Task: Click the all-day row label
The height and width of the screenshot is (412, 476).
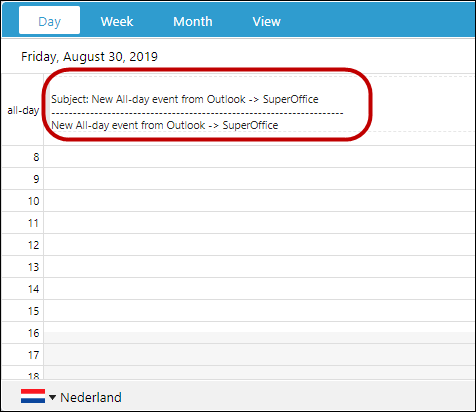Action: pyautogui.click(x=23, y=110)
